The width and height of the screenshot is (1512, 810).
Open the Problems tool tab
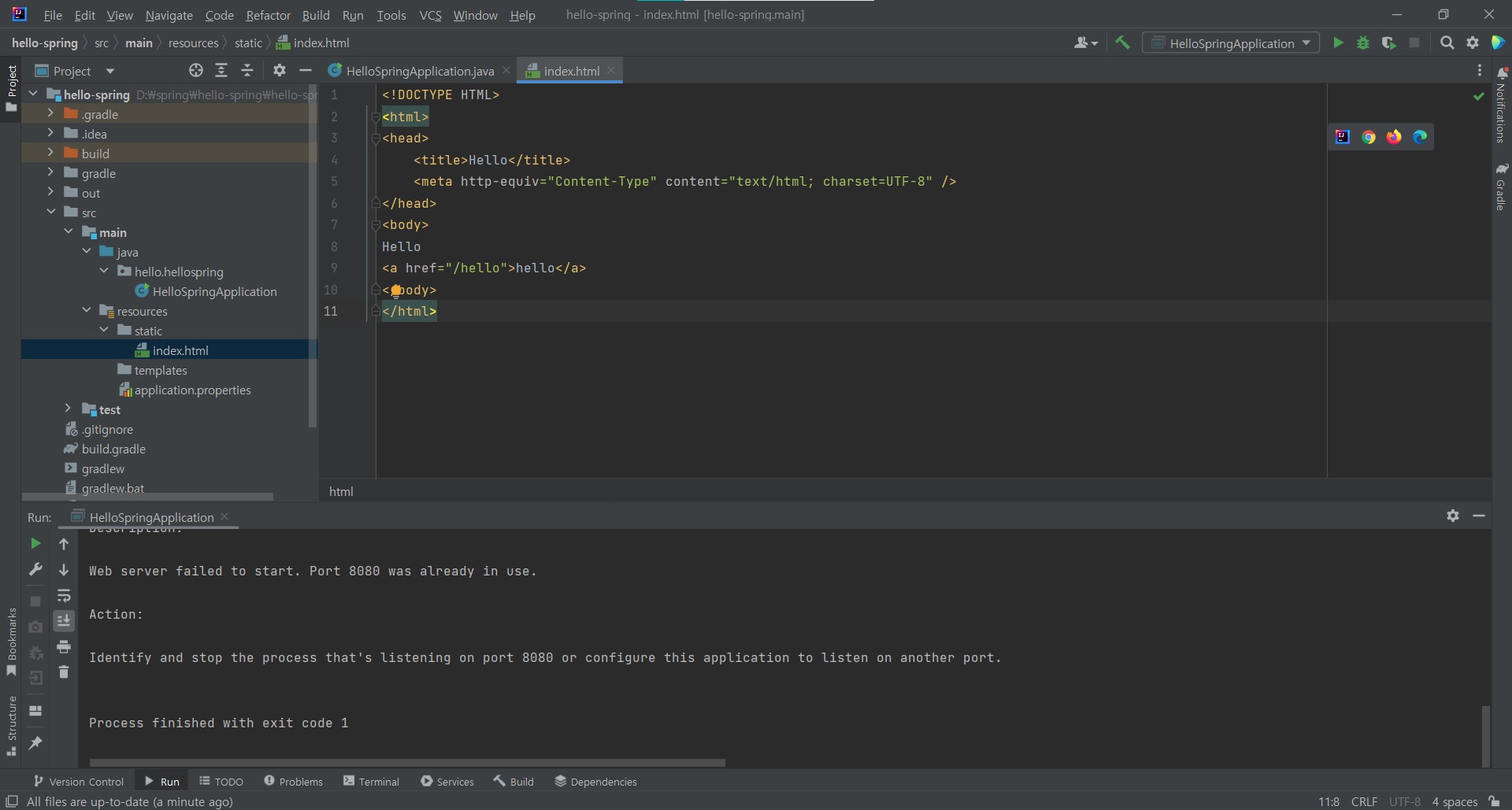coord(293,781)
